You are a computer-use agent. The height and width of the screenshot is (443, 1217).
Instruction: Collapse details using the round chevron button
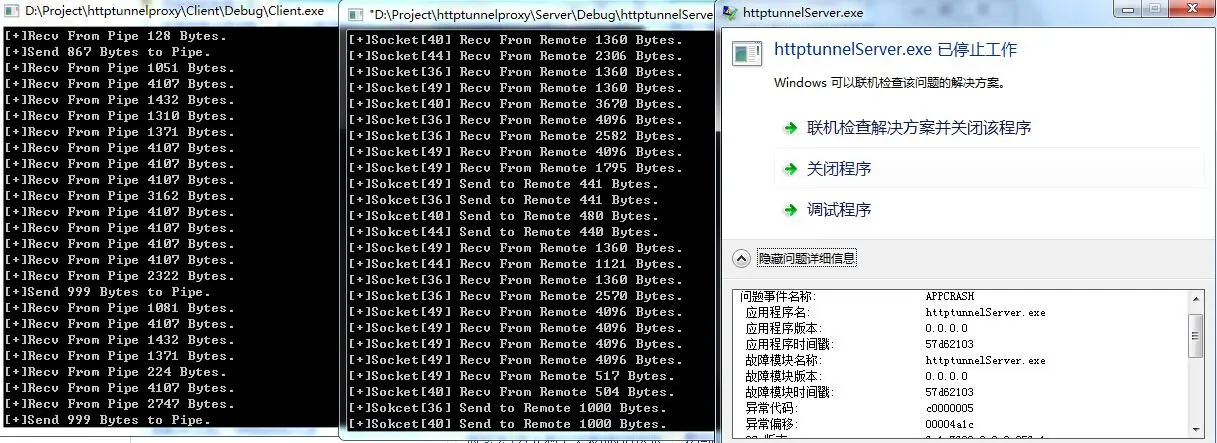[x=741, y=258]
